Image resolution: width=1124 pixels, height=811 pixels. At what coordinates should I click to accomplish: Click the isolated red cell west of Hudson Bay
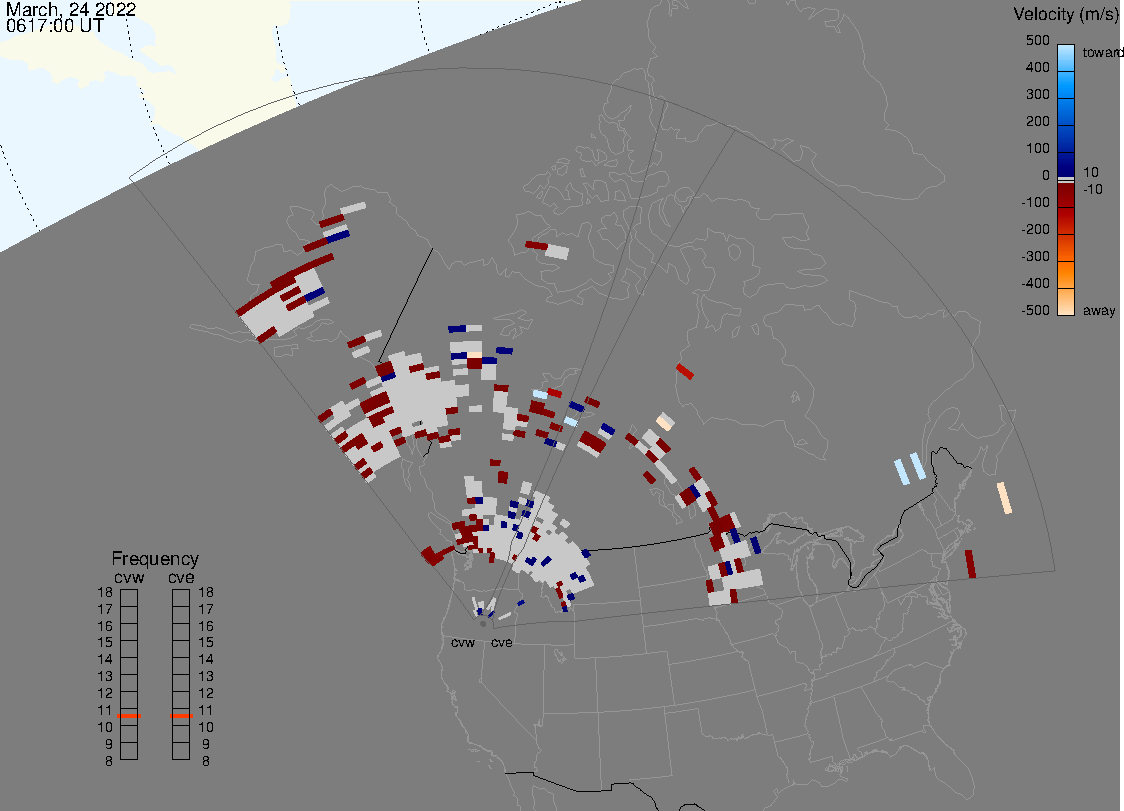684,372
